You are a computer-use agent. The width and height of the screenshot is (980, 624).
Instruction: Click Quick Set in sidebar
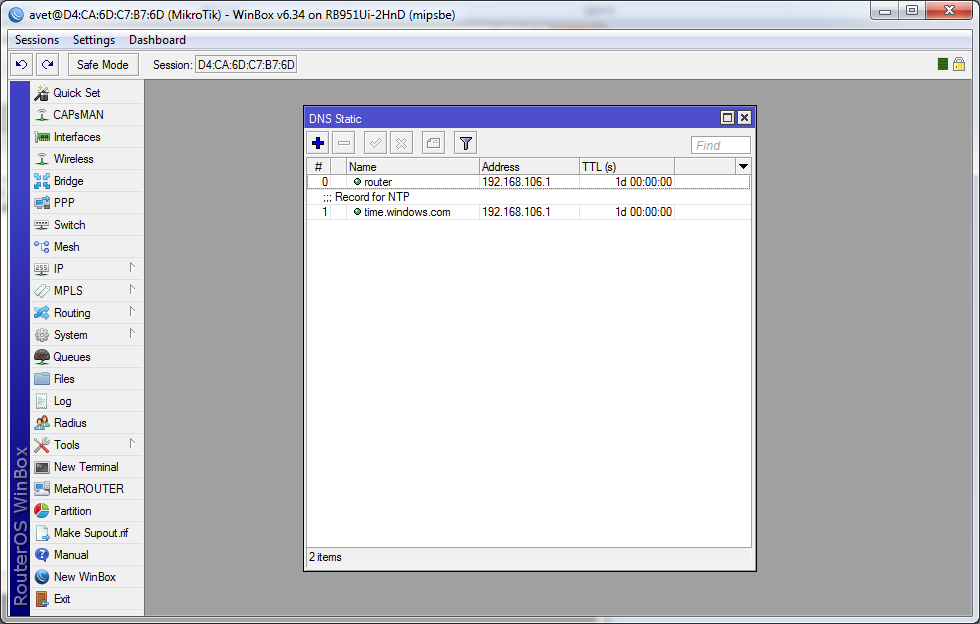pos(77,93)
